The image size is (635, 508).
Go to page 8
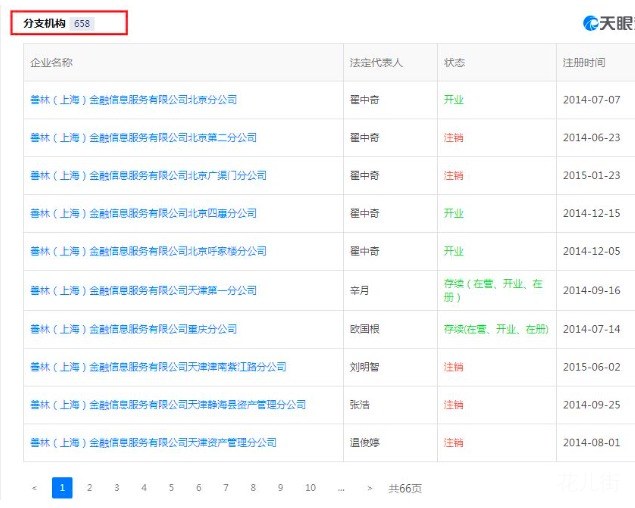point(253,488)
